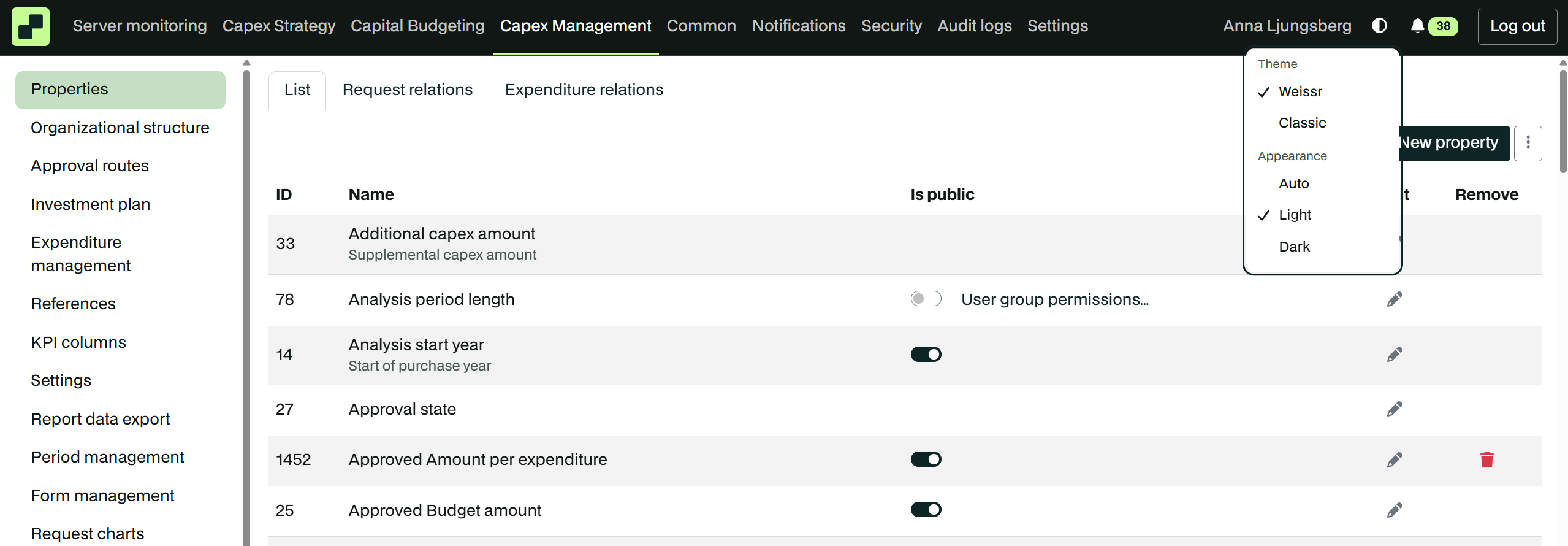Image resolution: width=1568 pixels, height=546 pixels.
Task: Click the green app logo icon
Action: (31, 26)
